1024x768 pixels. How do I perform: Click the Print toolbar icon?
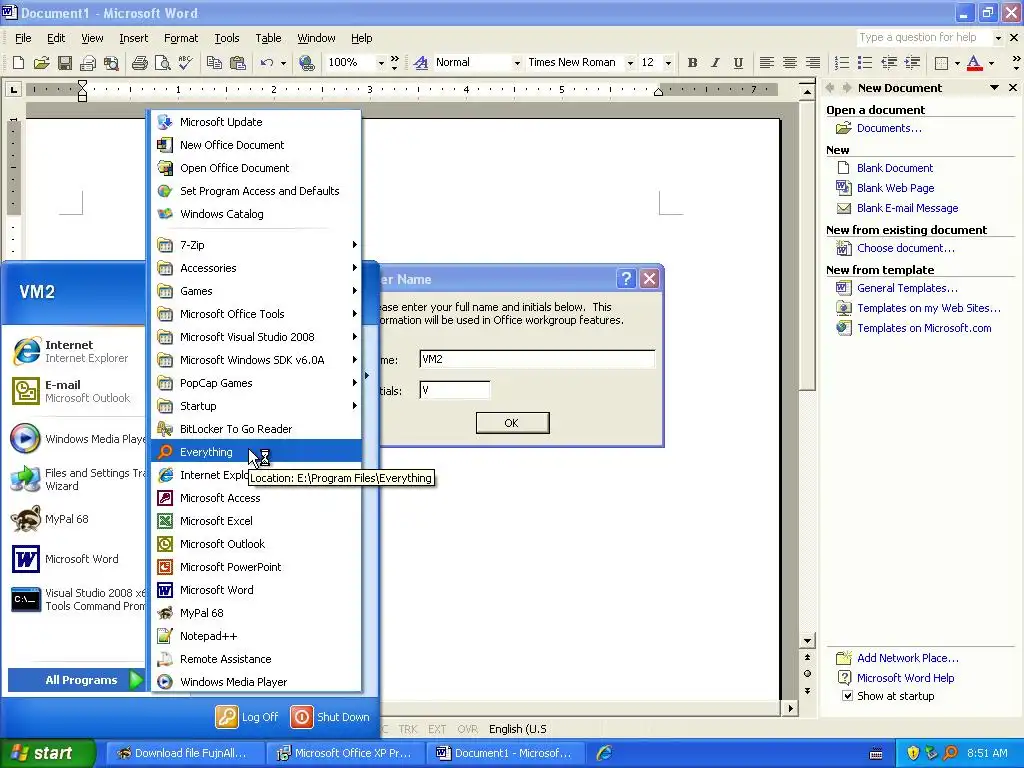[x=139, y=63]
